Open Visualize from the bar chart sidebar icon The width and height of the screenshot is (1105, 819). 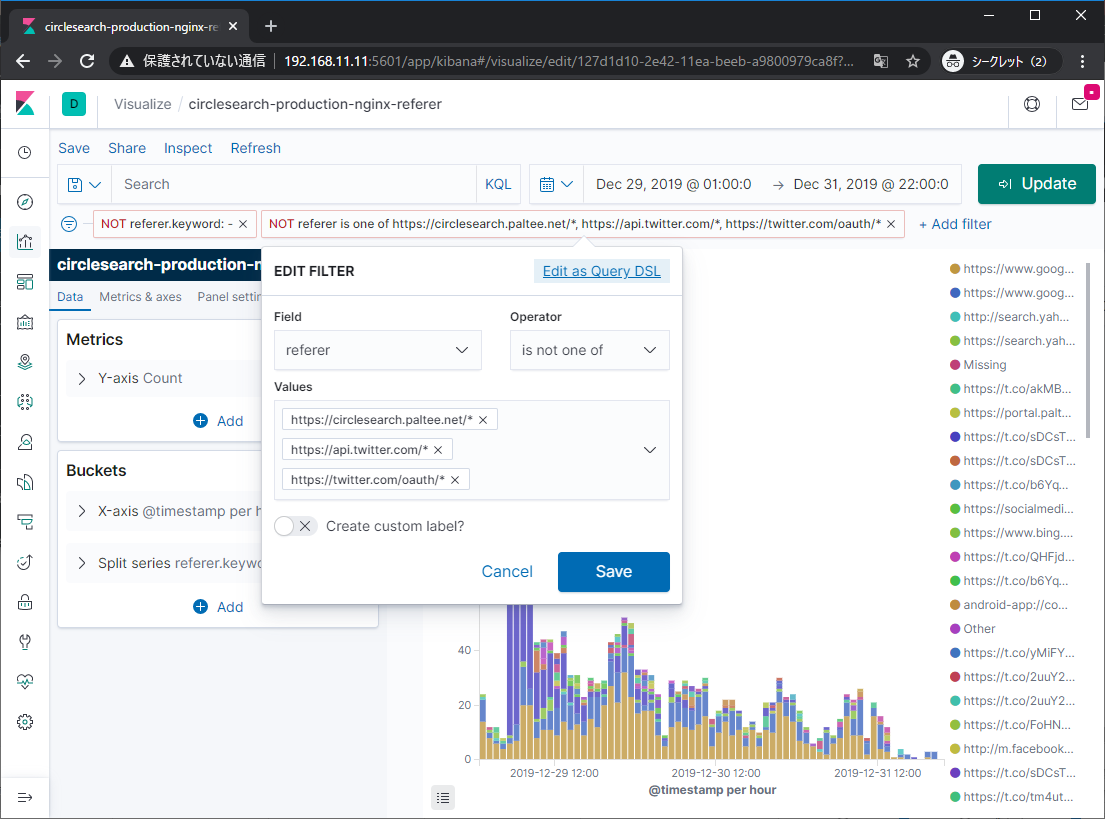tap(25, 241)
